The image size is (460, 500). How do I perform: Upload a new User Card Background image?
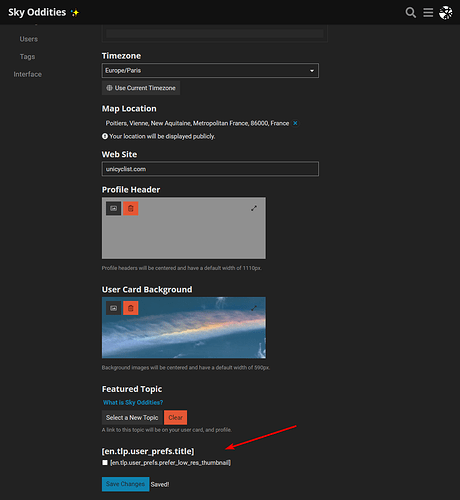[x=114, y=308]
